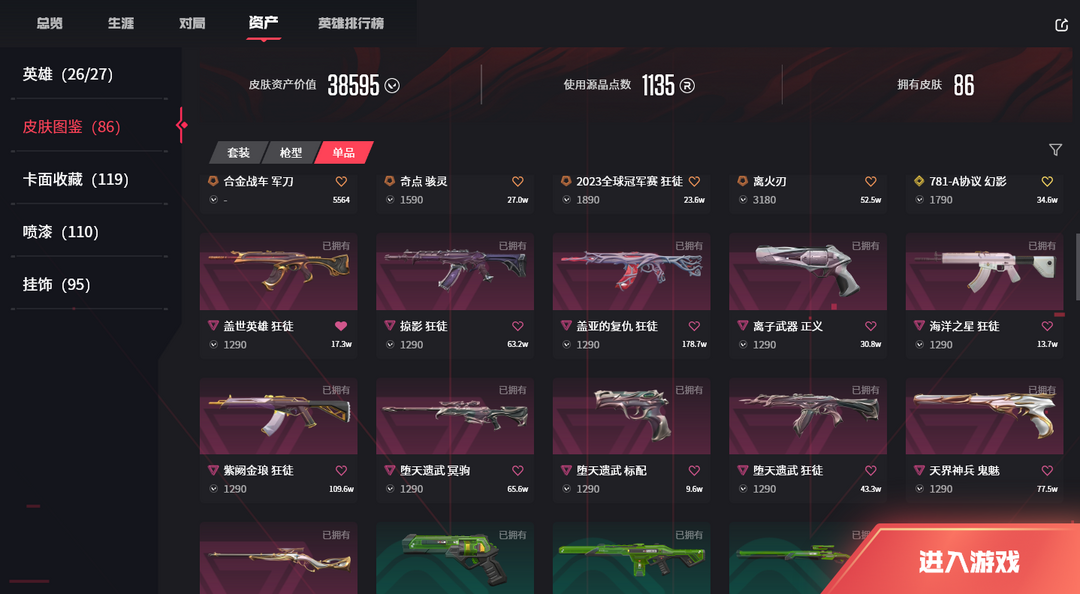The image size is (1080, 594).
Task: Click the tier icon beside 天界神兵 鬼魅
Action: coord(919,470)
